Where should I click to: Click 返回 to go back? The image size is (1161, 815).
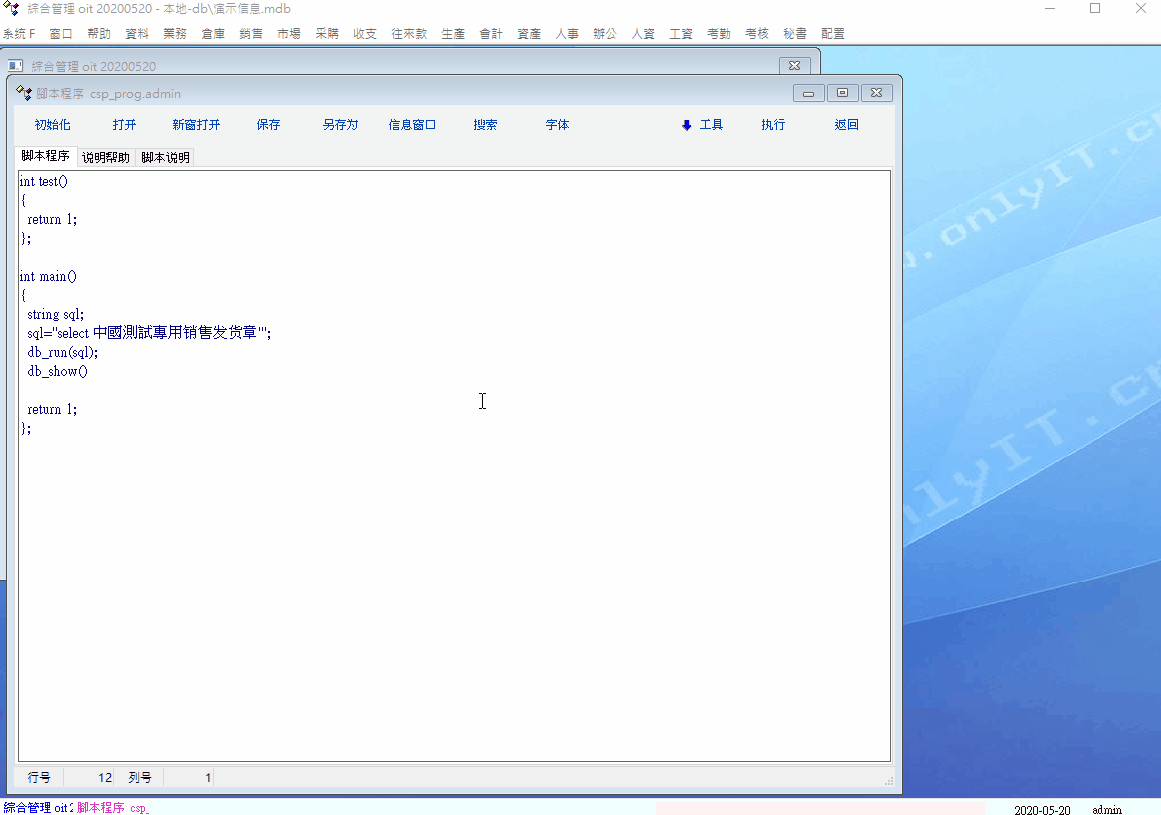[846, 125]
